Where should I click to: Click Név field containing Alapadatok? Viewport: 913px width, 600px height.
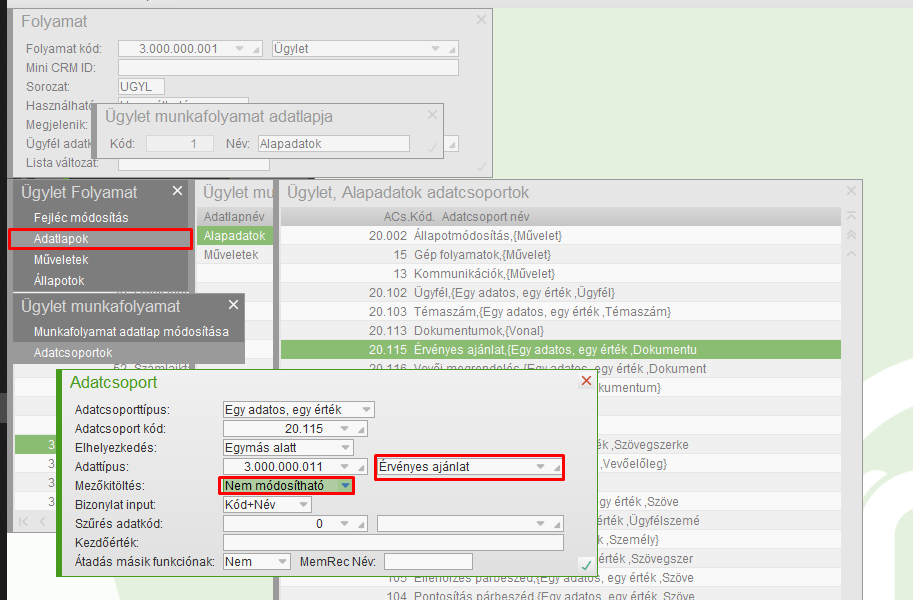(334, 143)
